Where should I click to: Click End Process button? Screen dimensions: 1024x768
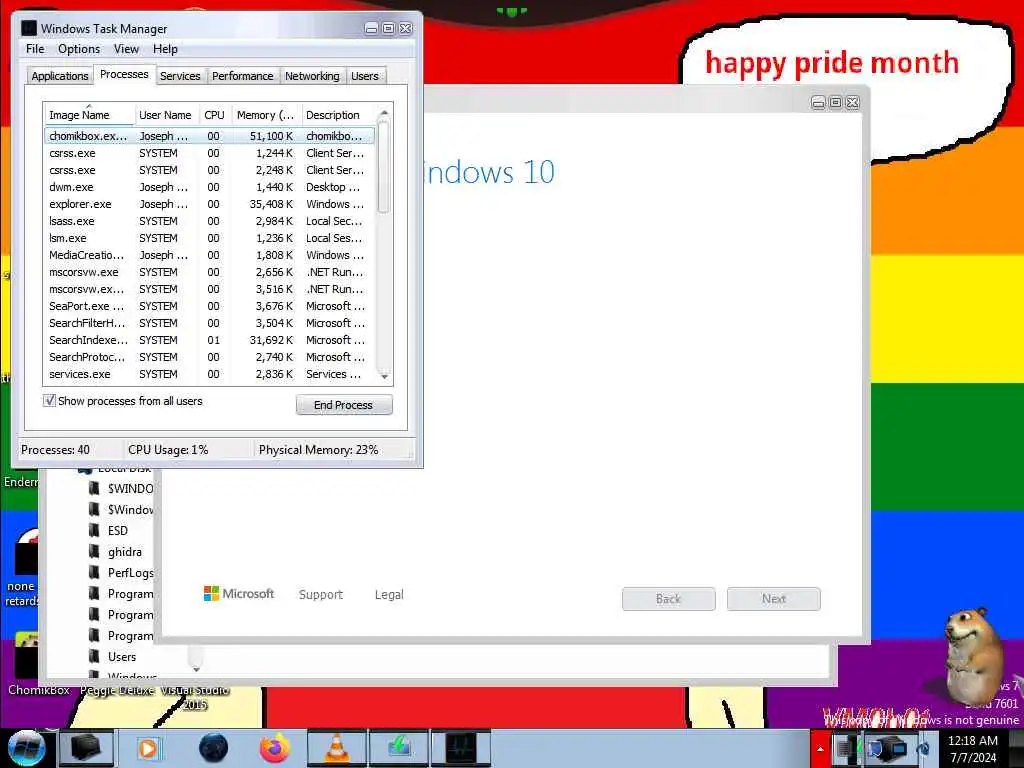click(x=344, y=405)
